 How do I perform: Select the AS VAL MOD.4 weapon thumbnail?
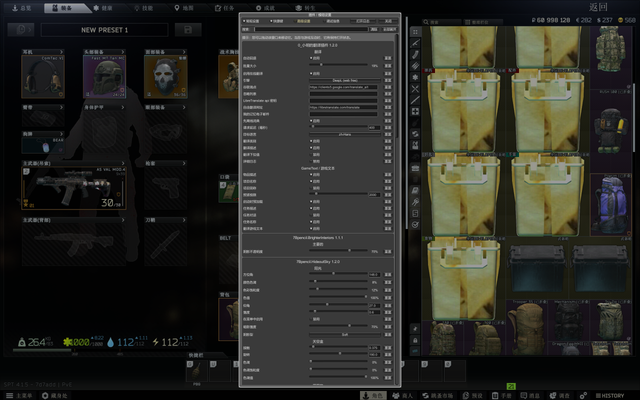pyautogui.click(x=74, y=188)
